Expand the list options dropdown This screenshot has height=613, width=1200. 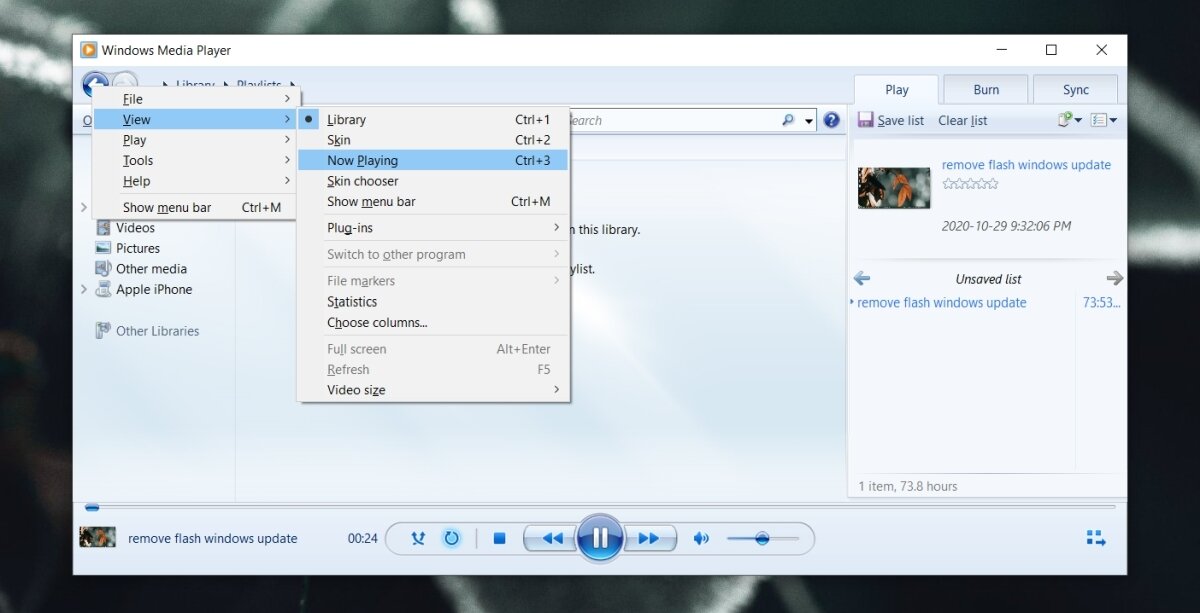tap(1103, 120)
